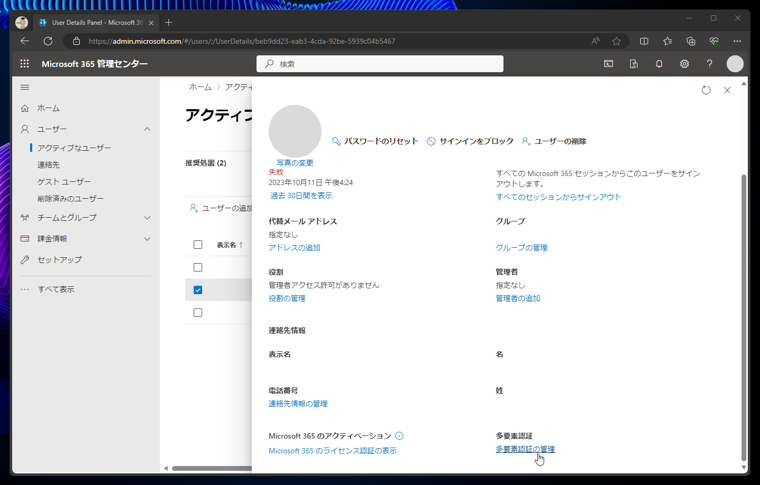Open browser collections icon
This screenshot has width=760, height=485.
pyautogui.click(x=691, y=41)
